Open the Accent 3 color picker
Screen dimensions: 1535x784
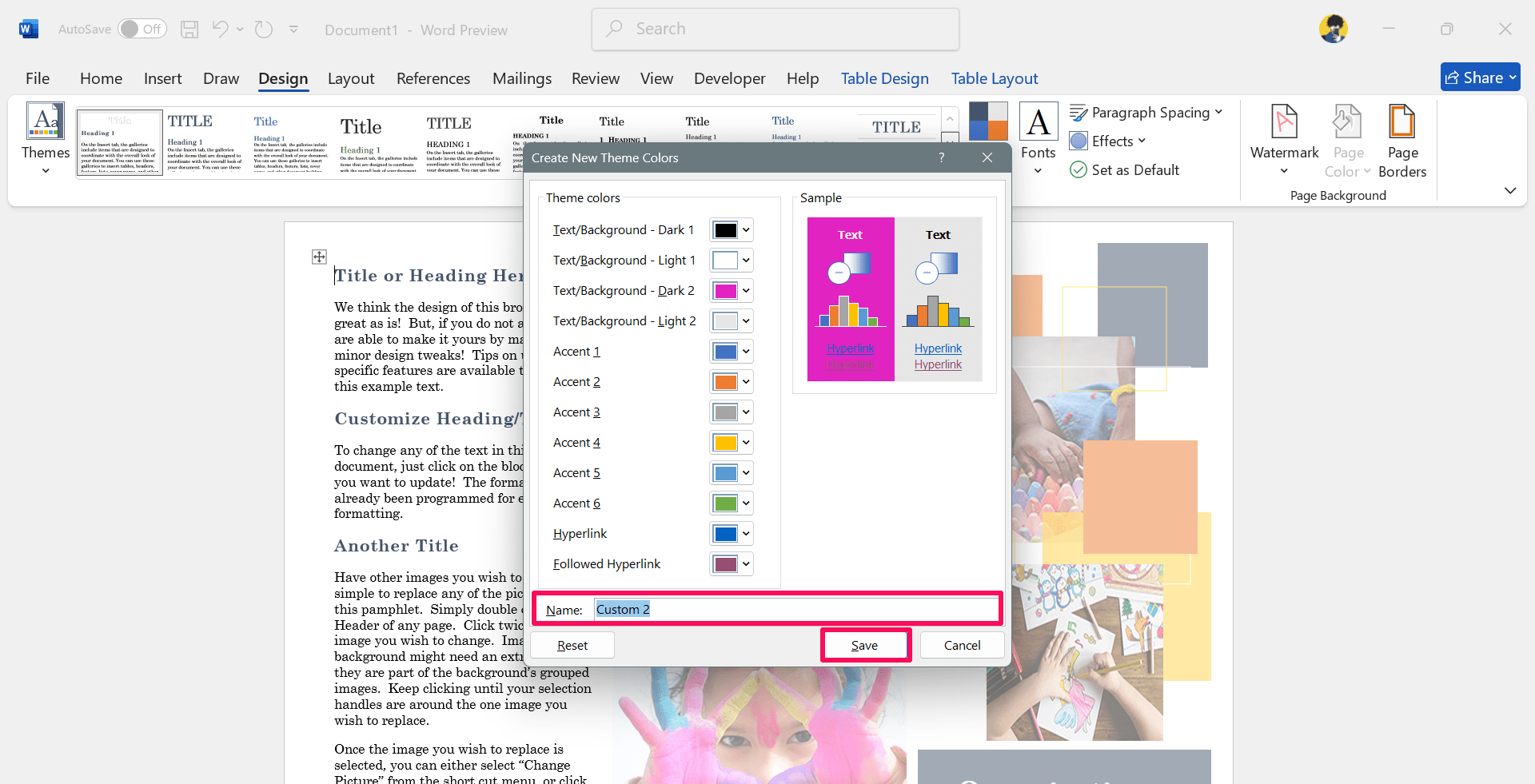click(732, 412)
